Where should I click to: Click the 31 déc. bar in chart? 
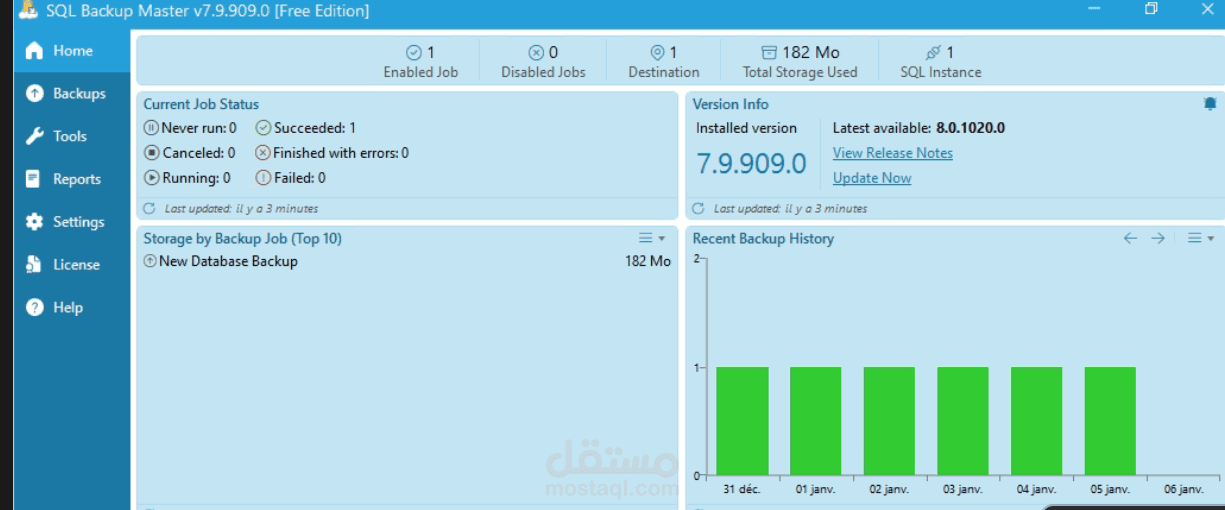[742, 421]
